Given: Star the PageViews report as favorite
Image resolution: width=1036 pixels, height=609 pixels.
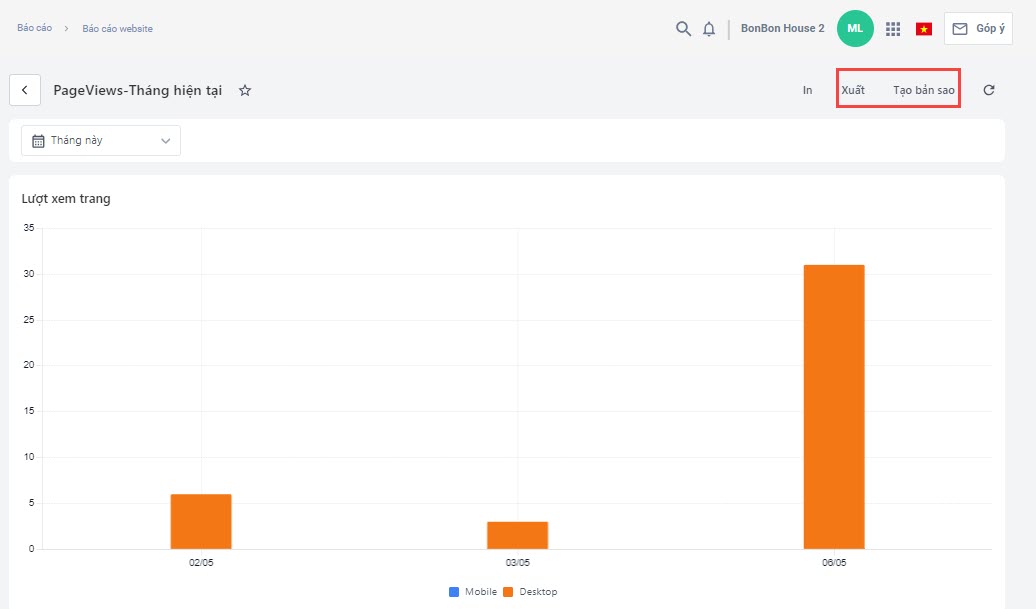Looking at the screenshot, I should coord(245,90).
